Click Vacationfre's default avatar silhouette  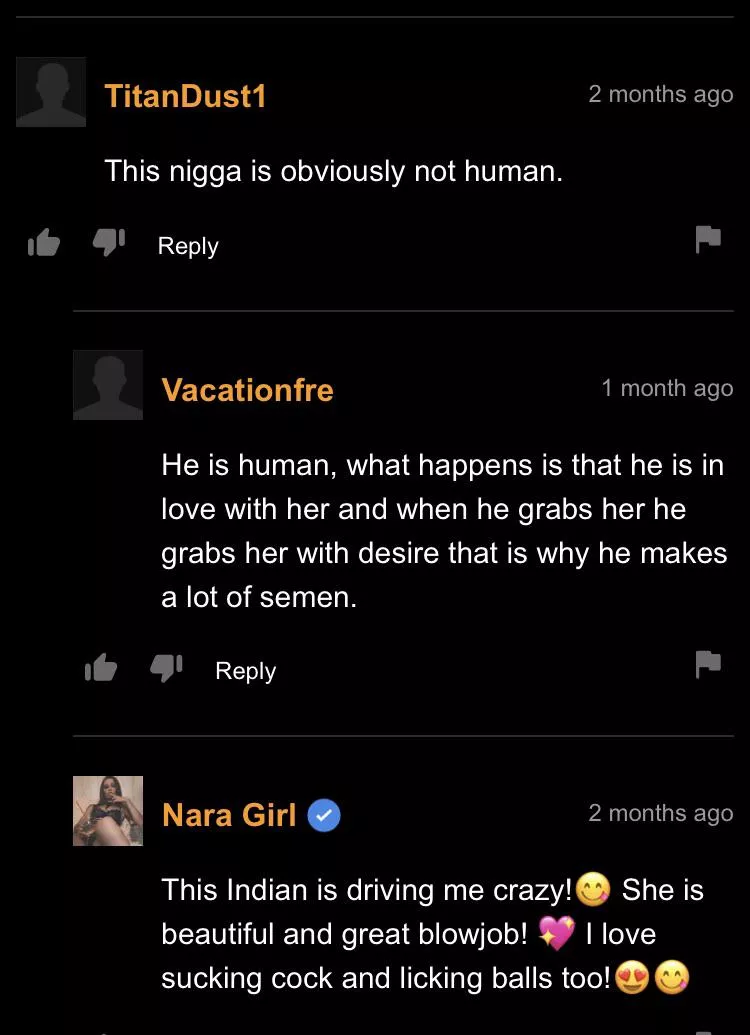click(x=108, y=385)
